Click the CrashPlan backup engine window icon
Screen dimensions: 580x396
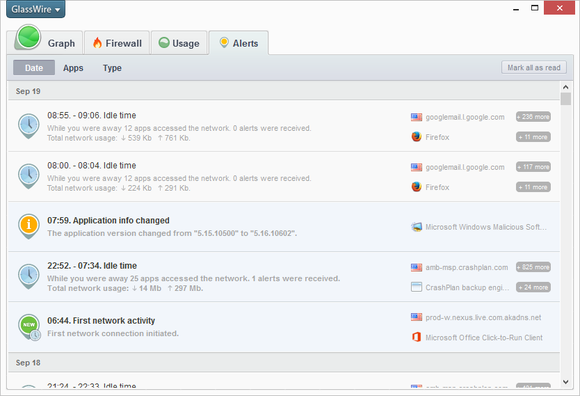[417, 287]
